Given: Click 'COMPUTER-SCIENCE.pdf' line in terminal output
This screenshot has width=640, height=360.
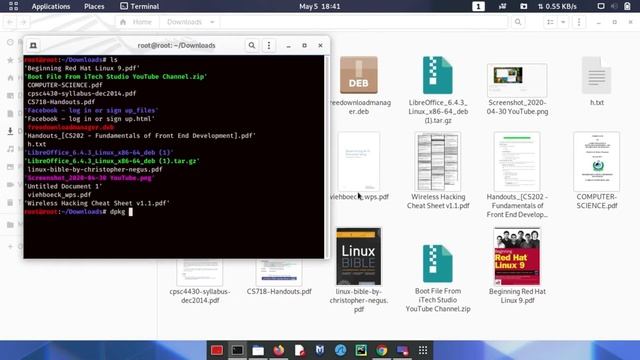Looking at the screenshot, I should click(x=64, y=85).
